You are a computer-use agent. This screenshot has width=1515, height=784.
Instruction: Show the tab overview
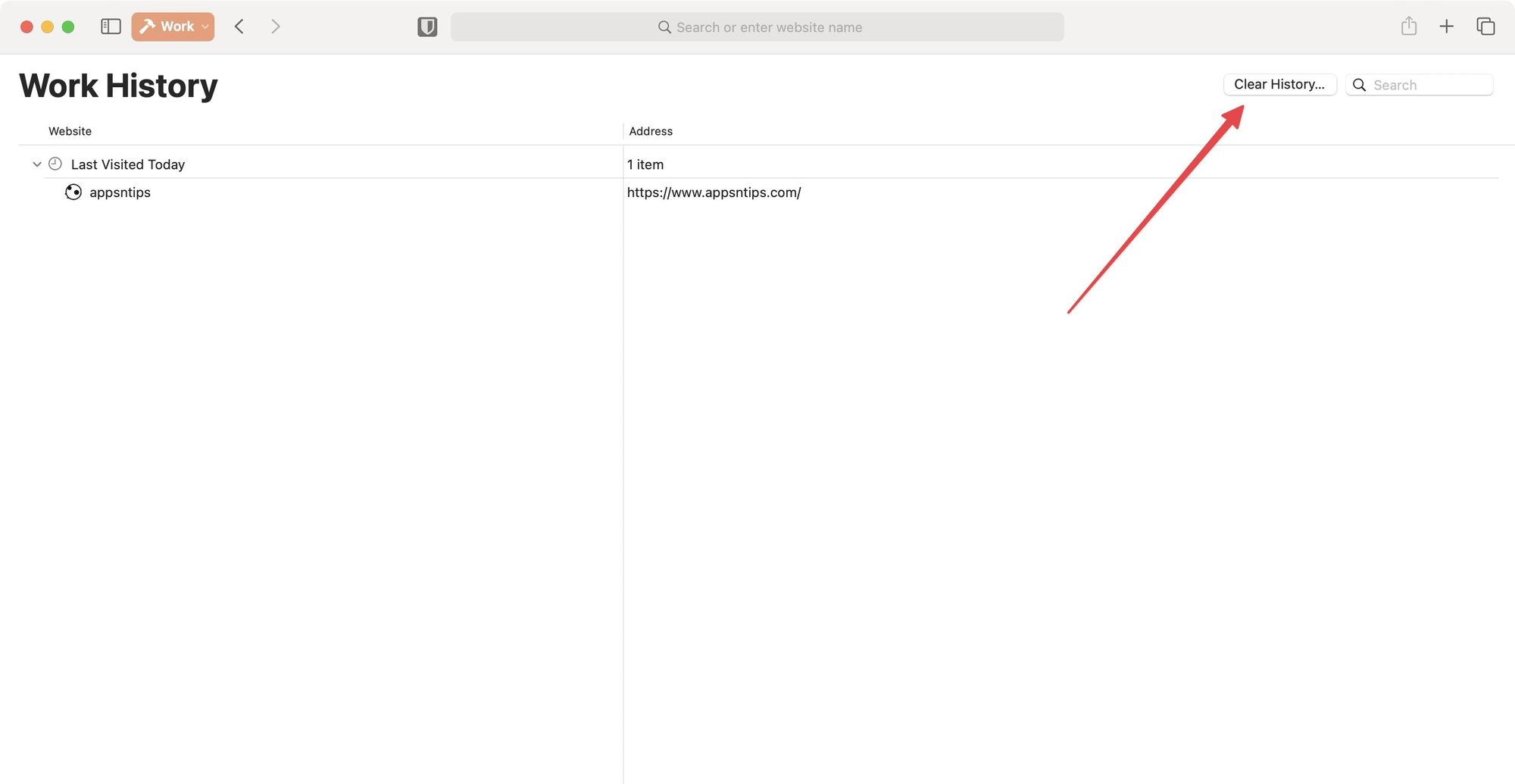[x=1485, y=27]
